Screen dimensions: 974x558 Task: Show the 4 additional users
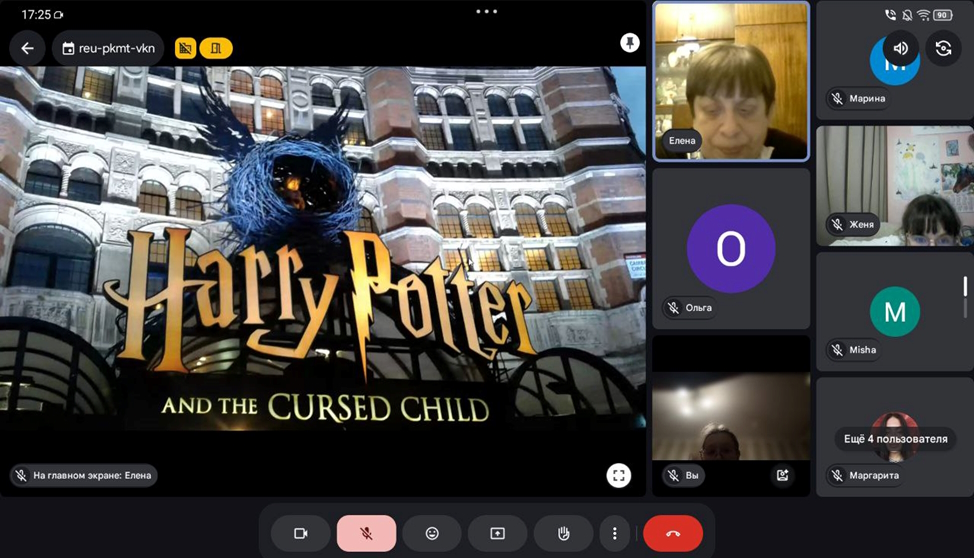click(x=895, y=438)
